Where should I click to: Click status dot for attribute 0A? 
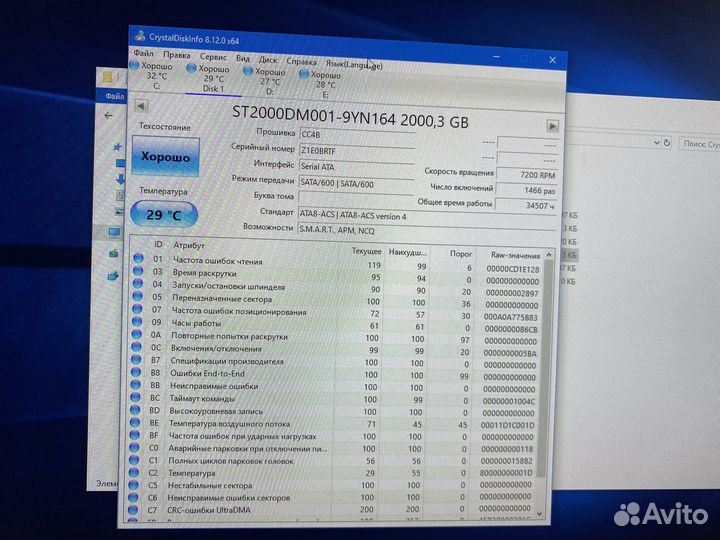pyautogui.click(x=136, y=334)
